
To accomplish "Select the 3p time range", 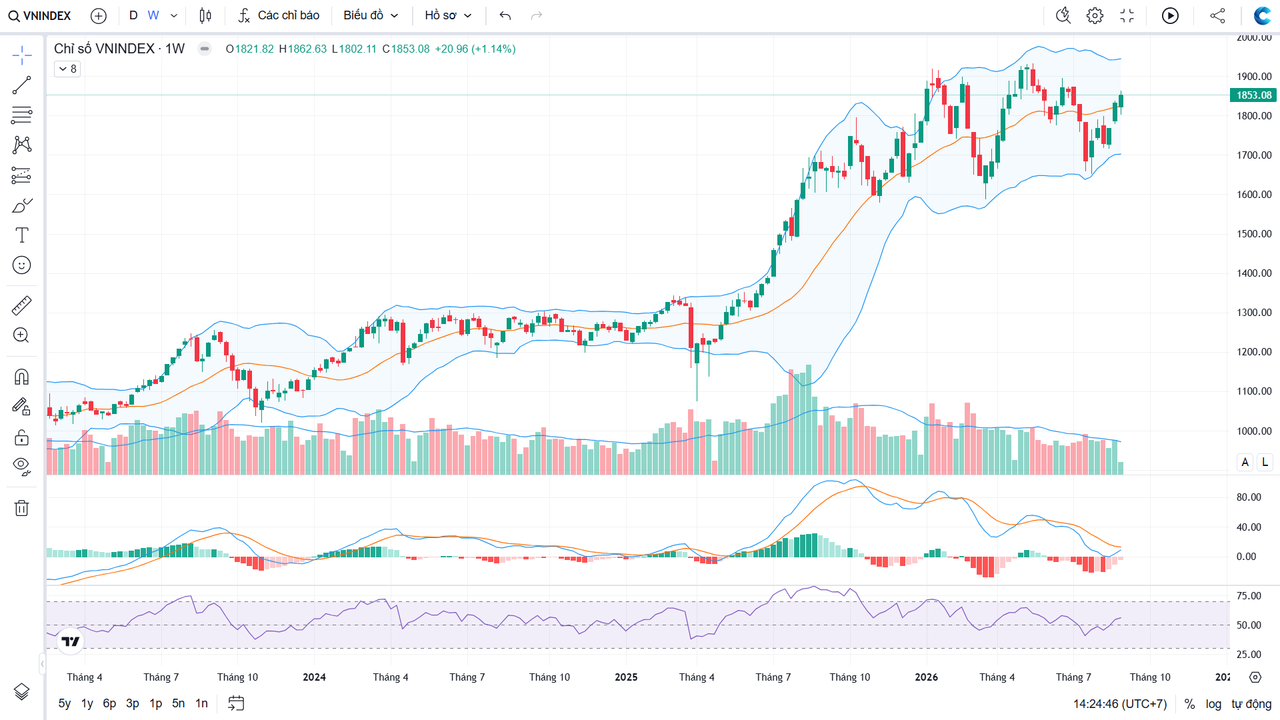I will click(x=133, y=704).
